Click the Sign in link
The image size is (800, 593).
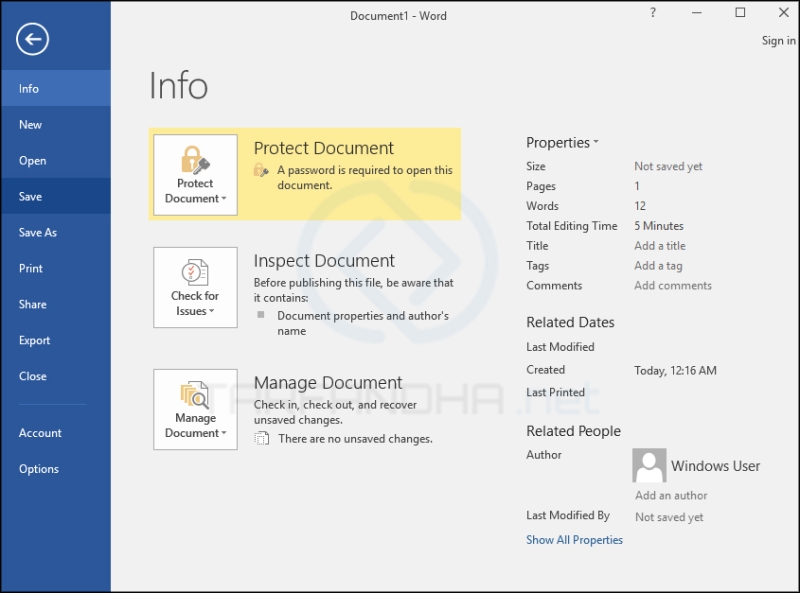pos(779,41)
